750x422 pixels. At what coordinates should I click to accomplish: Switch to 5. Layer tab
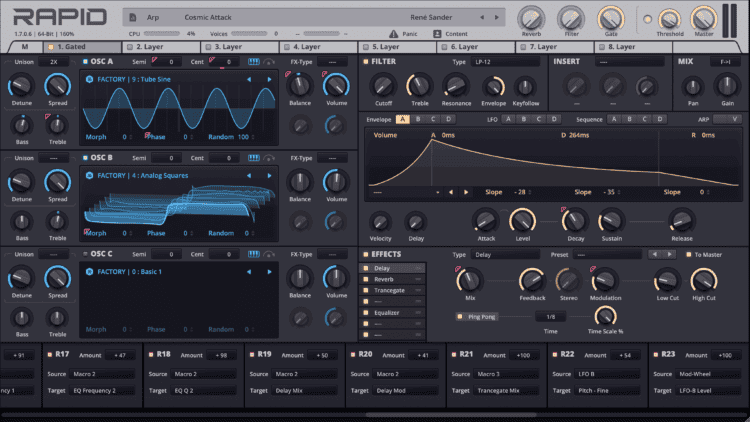(x=397, y=47)
